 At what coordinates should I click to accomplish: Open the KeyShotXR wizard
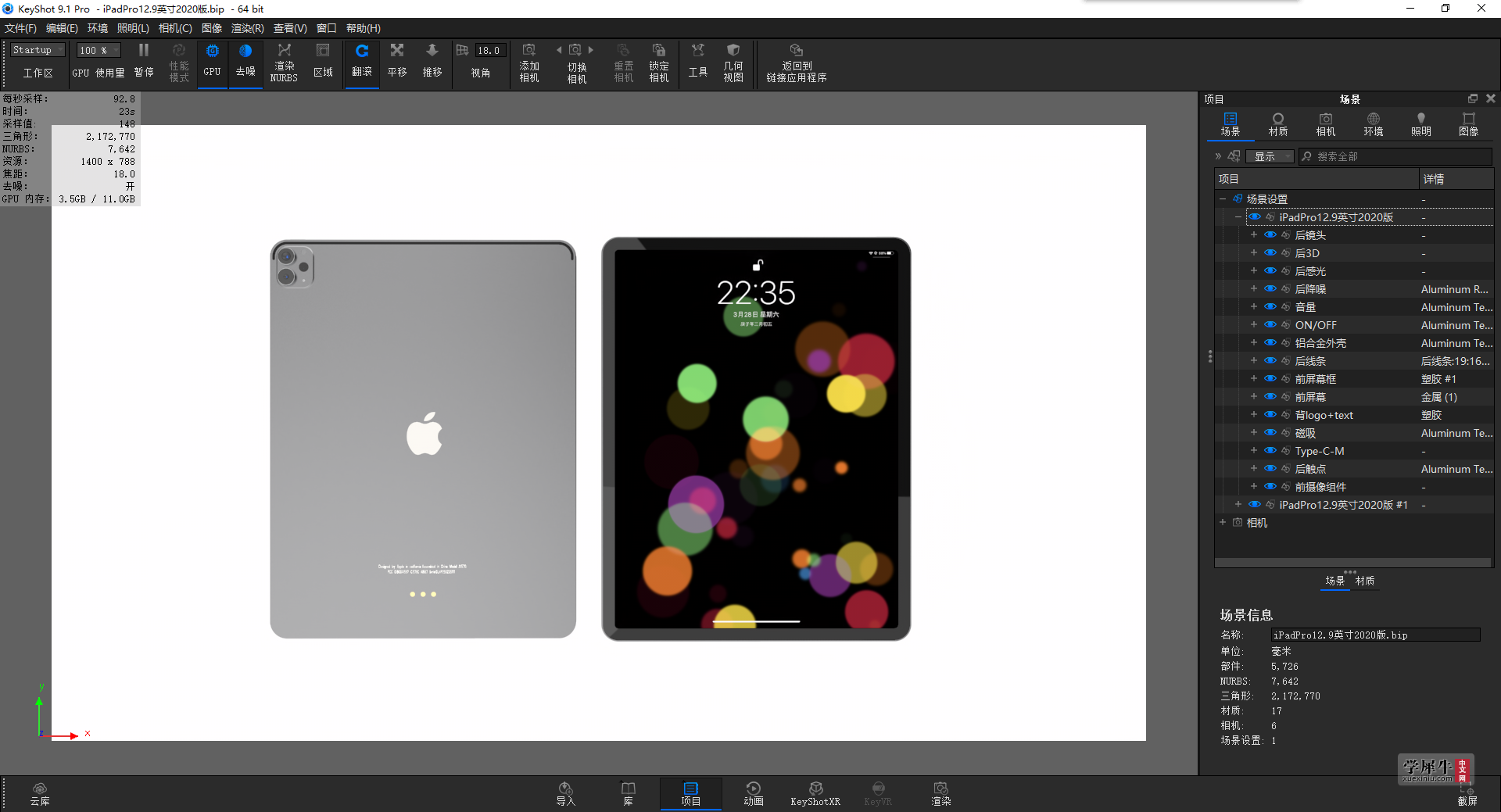[815, 794]
